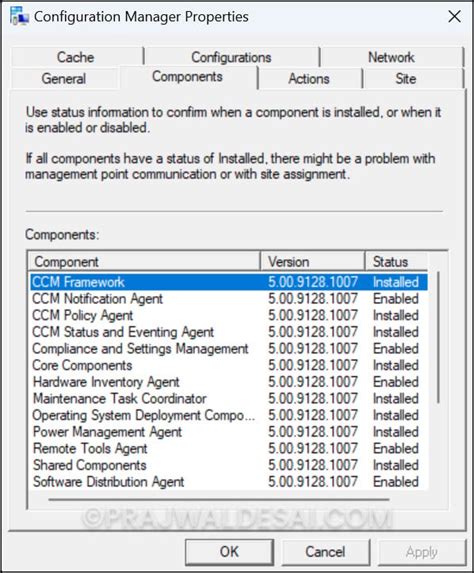
Task: Click version 5.00.9128.1007 of Core Components
Action: (313, 365)
